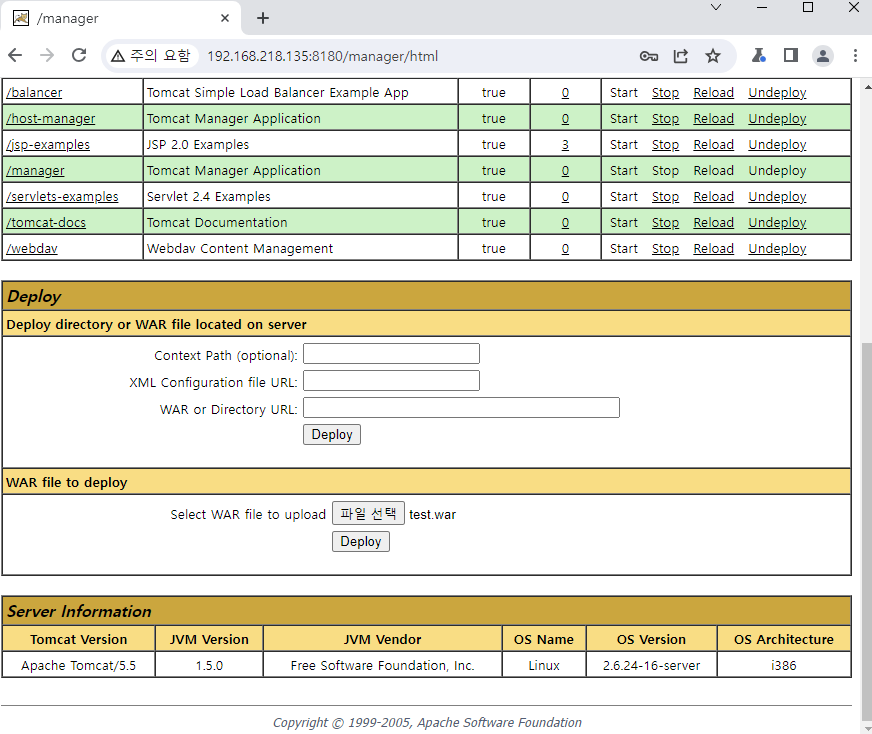Go forward with the browser arrow

[x=47, y=56]
